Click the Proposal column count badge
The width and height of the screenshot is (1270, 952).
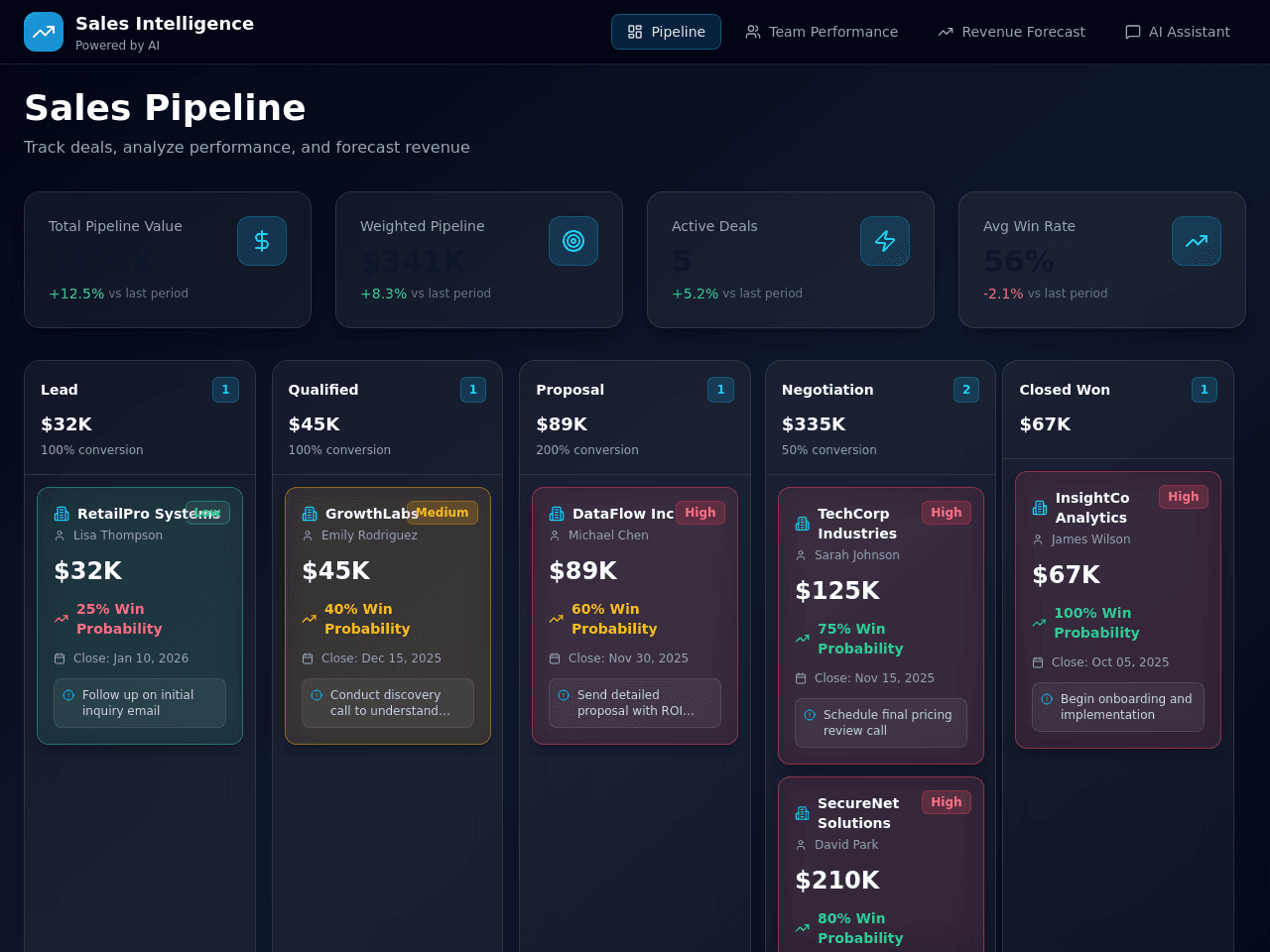(x=720, y=390)
